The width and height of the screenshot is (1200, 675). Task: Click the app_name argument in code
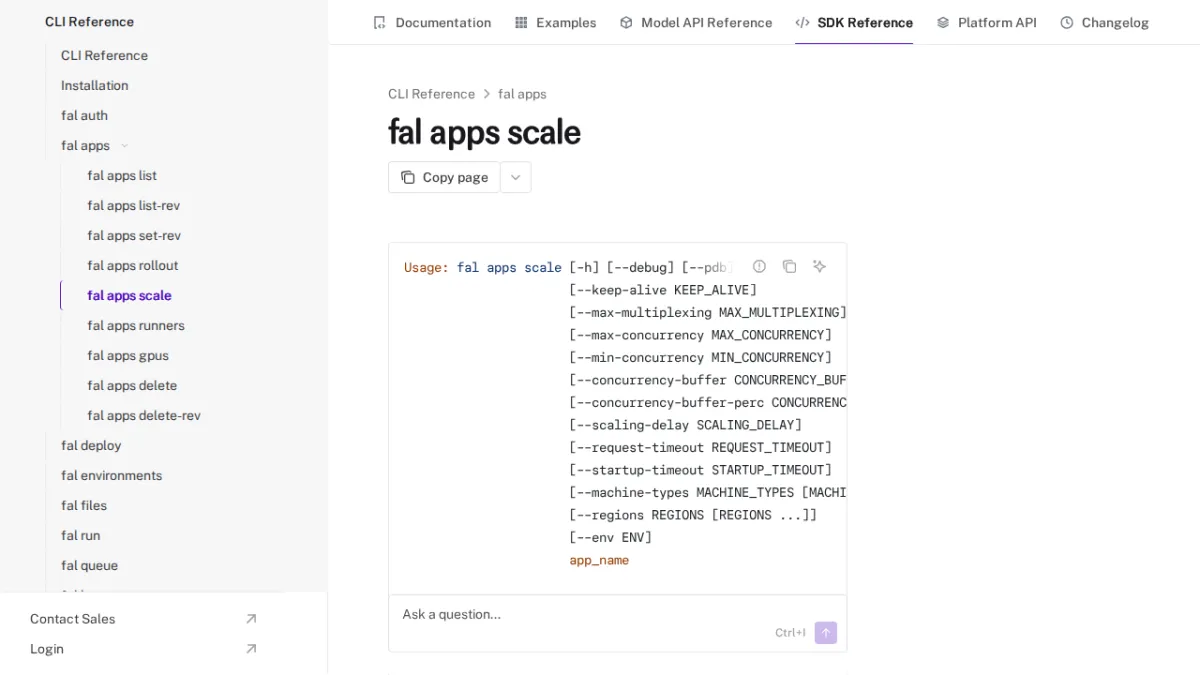click(599, 560)
